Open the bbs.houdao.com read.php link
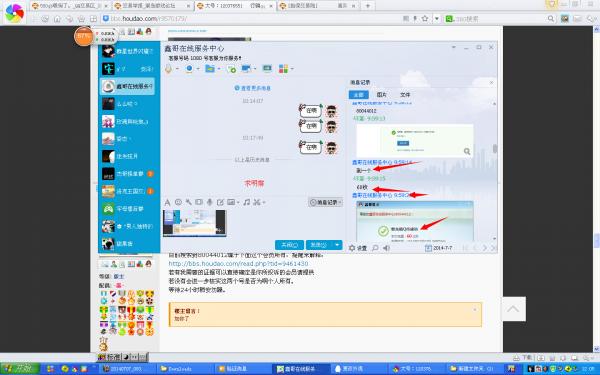This screenshot has width=600, height=375. click(x=238, y=264)
